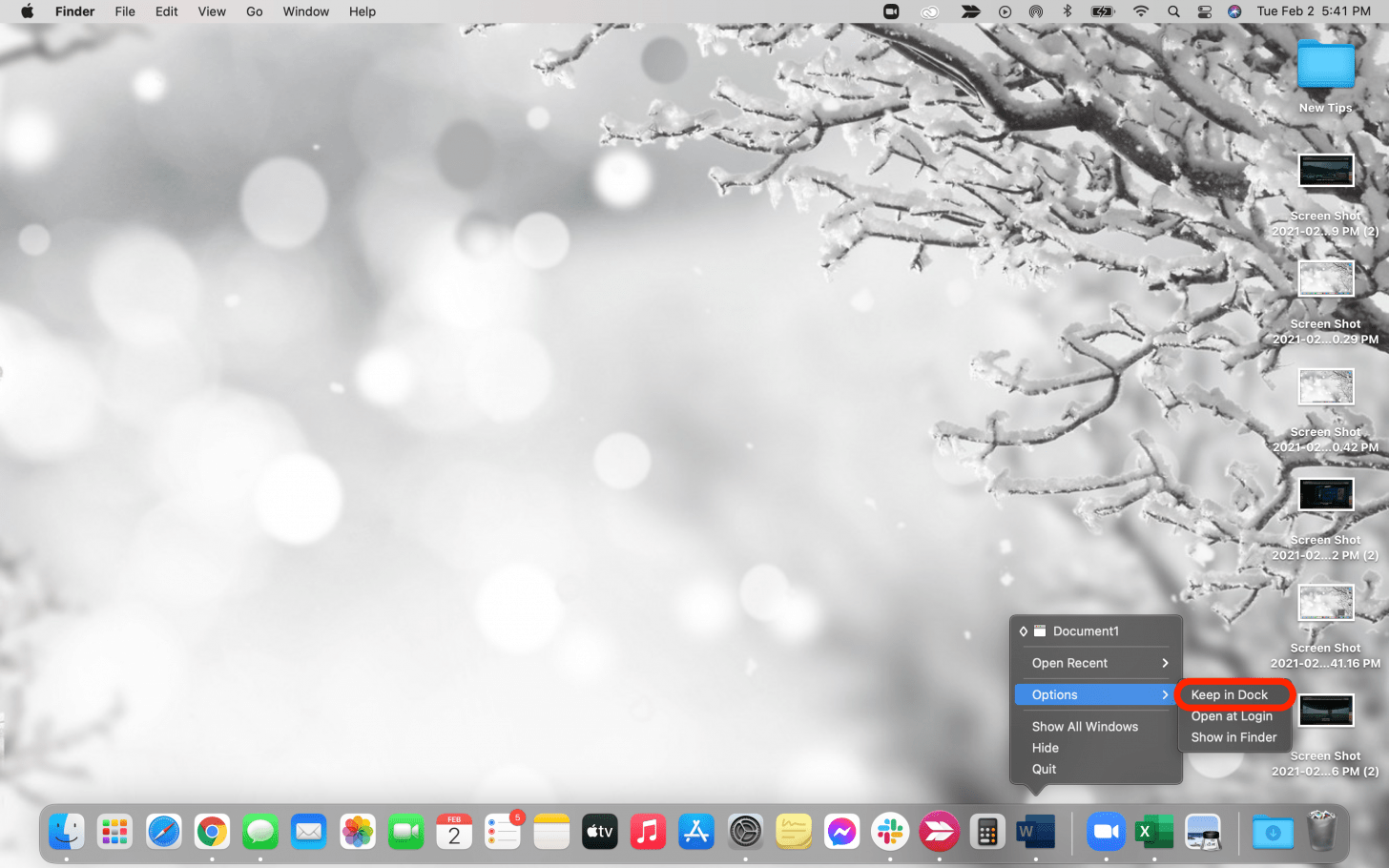1389x868 pixels.
Task: Launch Spotlight search from the menu bar
Action: [1172, 11]
